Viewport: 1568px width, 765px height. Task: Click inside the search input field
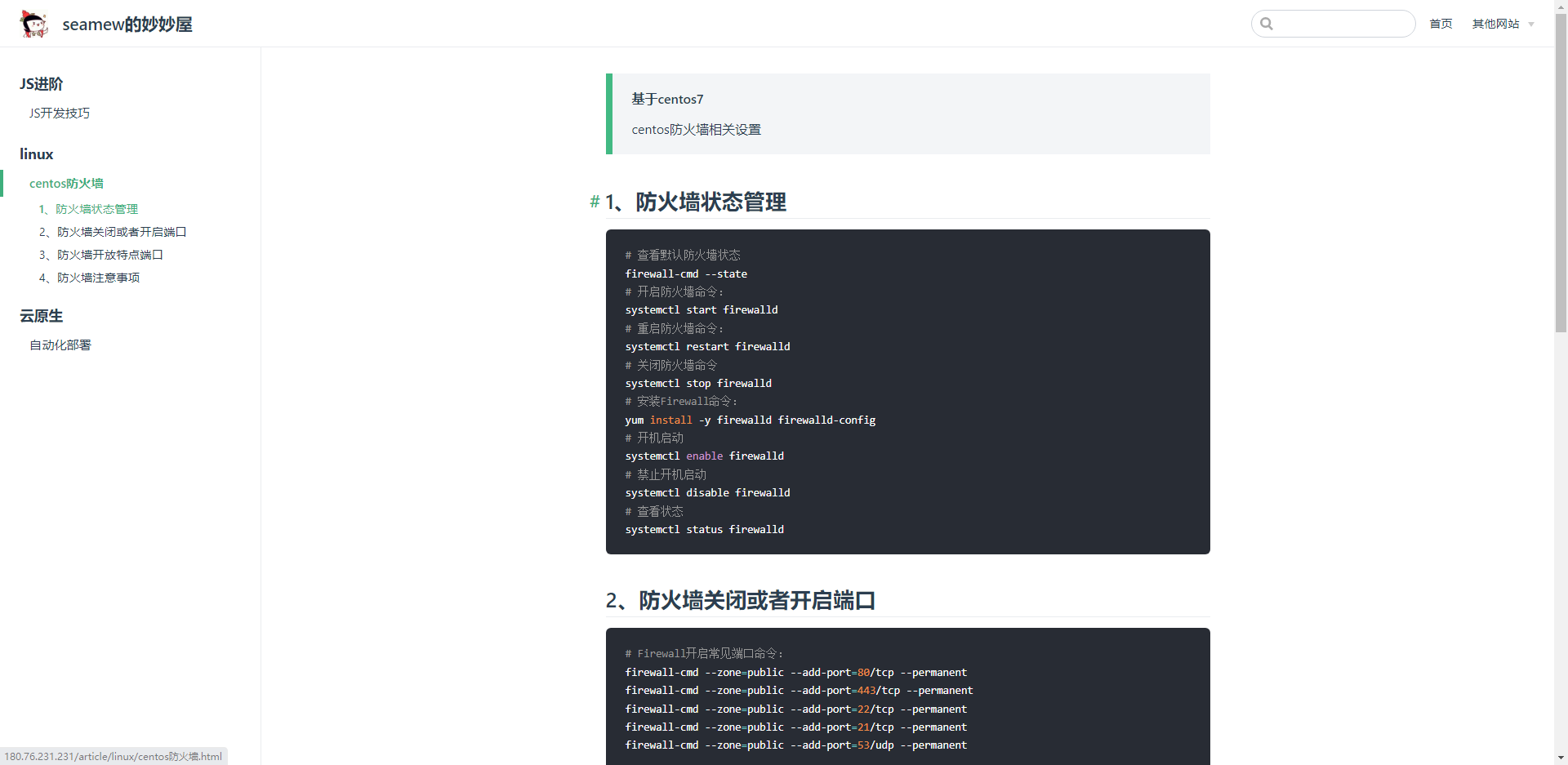pos(1343,24)
